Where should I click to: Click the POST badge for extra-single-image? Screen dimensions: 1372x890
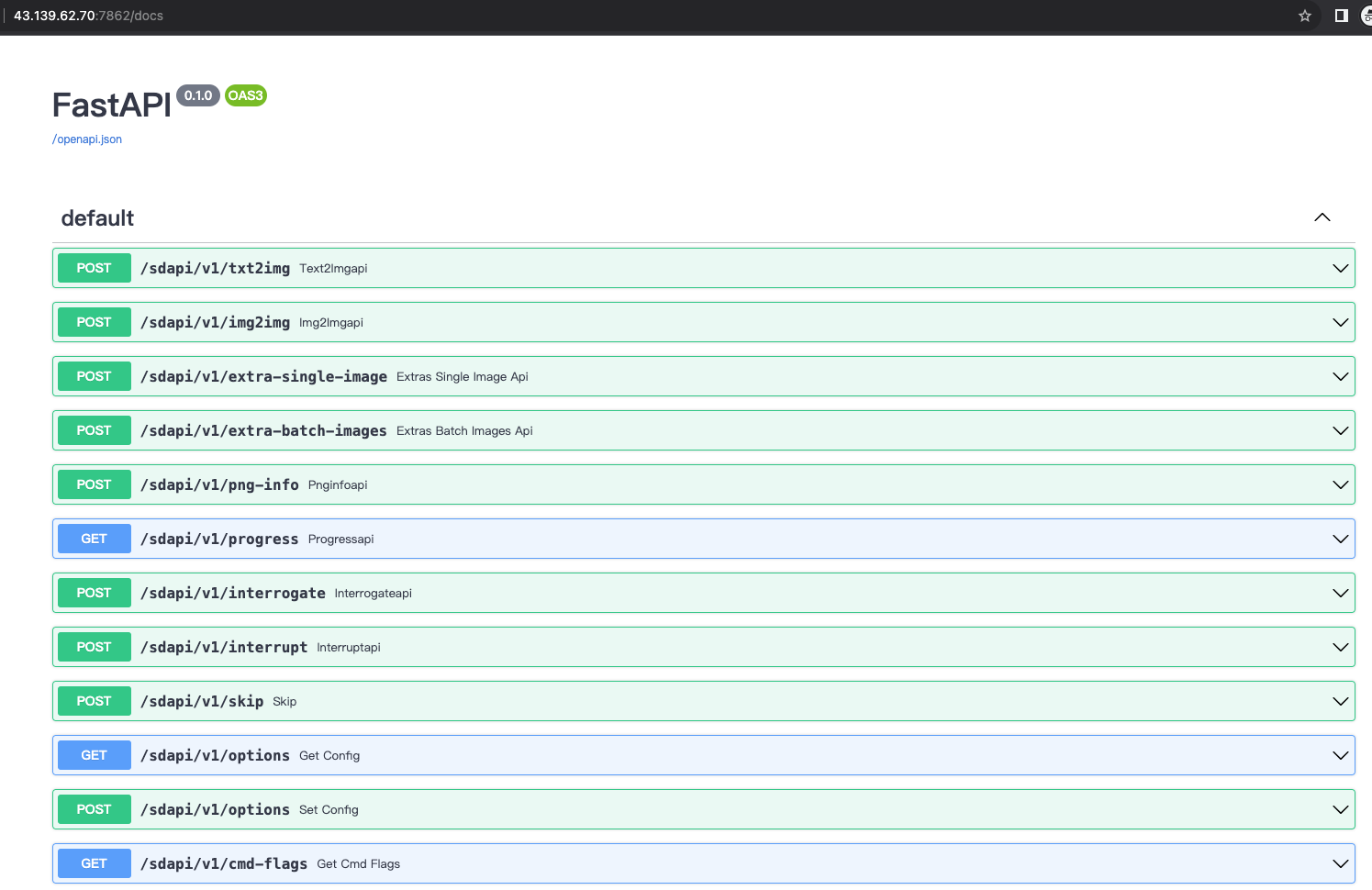coord(95,376)
